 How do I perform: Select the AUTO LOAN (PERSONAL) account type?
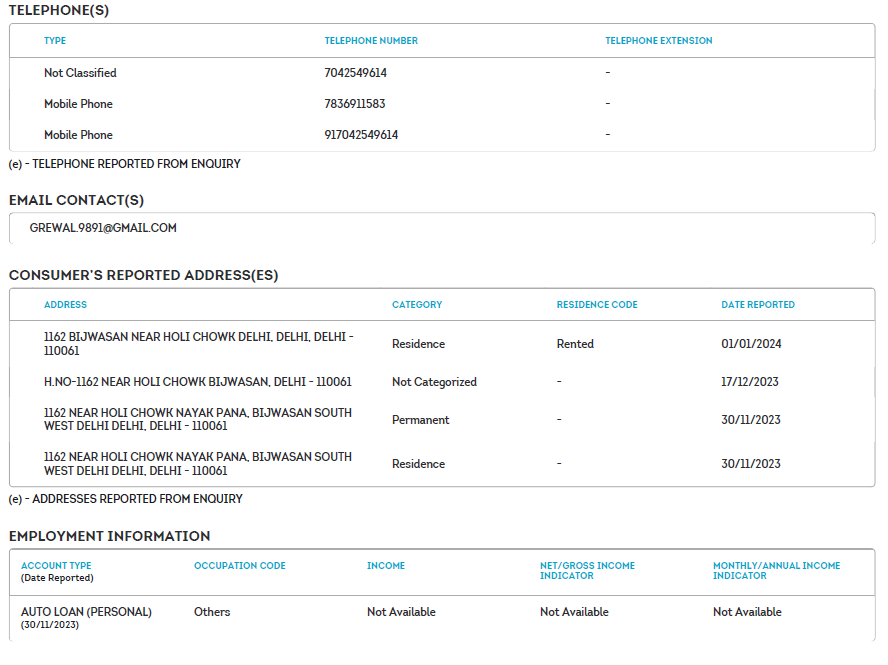pos(86,612)
